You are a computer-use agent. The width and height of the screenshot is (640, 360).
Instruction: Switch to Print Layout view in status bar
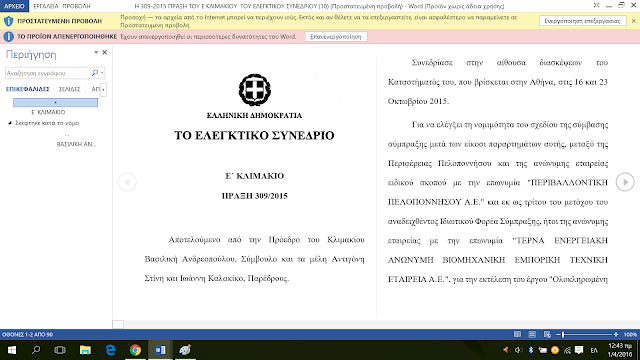[x=532, y=334]
